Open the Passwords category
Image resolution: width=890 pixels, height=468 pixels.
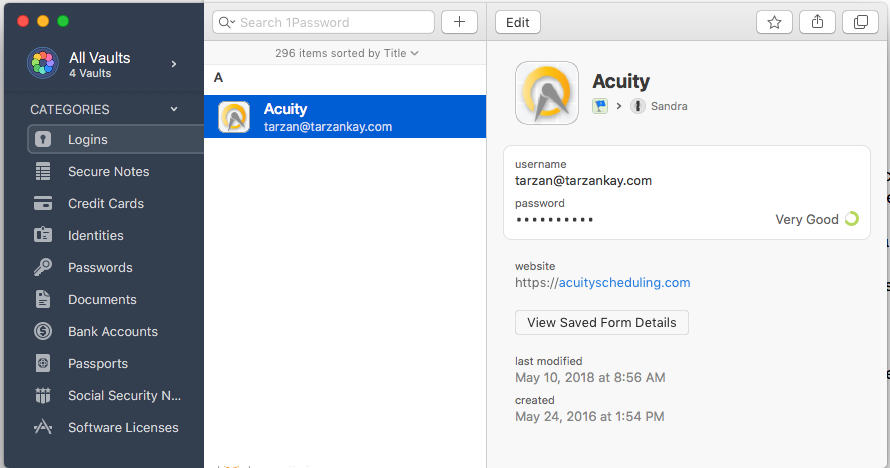[100, 267]
